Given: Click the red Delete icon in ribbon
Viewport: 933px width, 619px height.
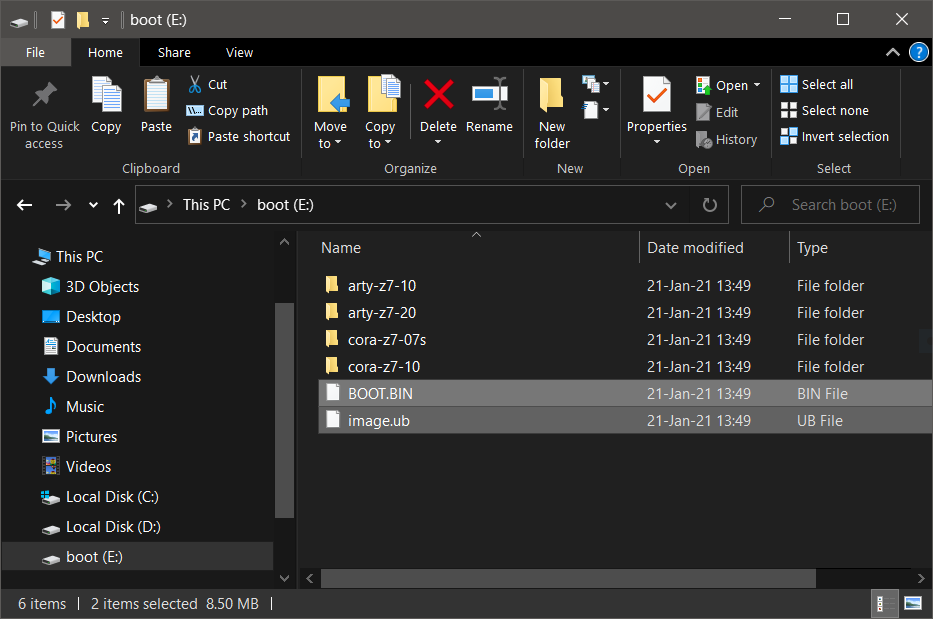Looking at the screenshot, I should (439, 95).
